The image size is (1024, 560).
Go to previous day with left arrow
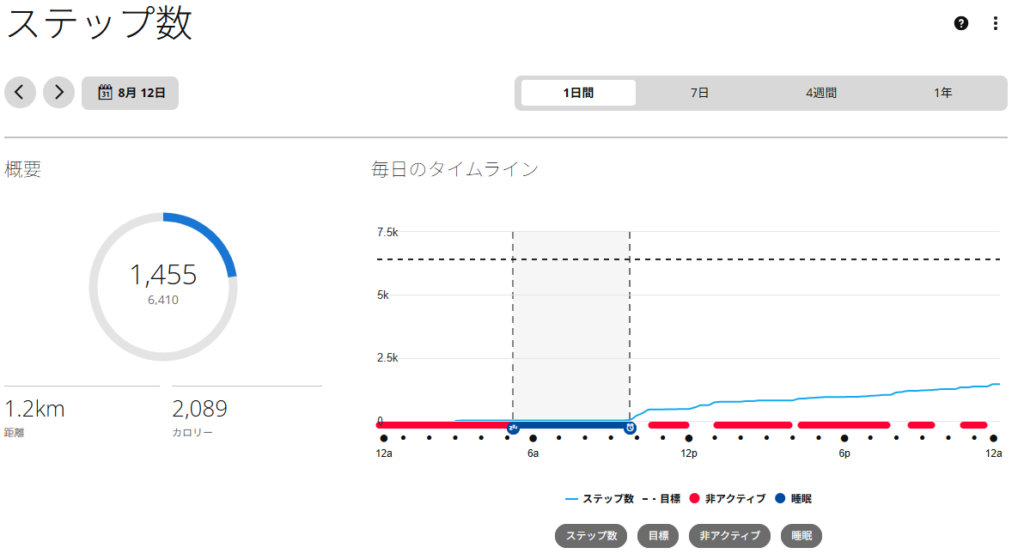pos(20,92)
